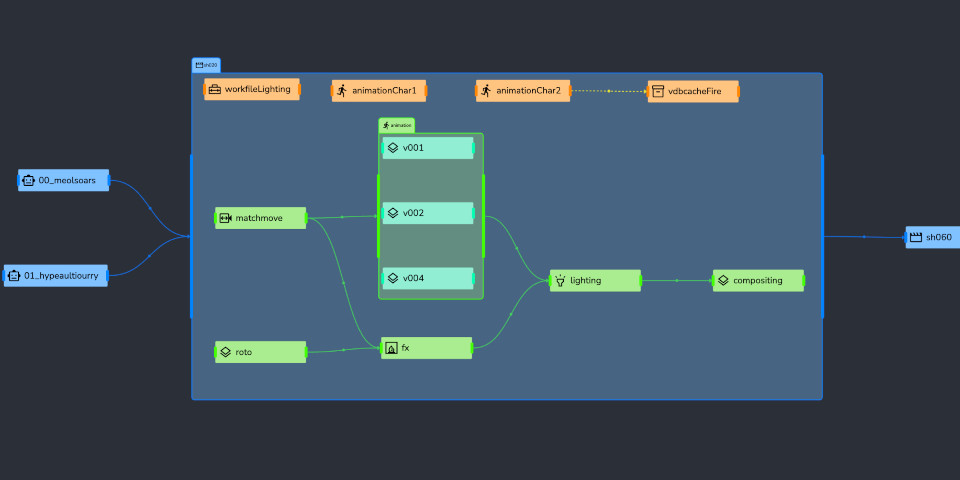Click the connection between lighting and compositing
960x480 pixels.
coord(677,281)
